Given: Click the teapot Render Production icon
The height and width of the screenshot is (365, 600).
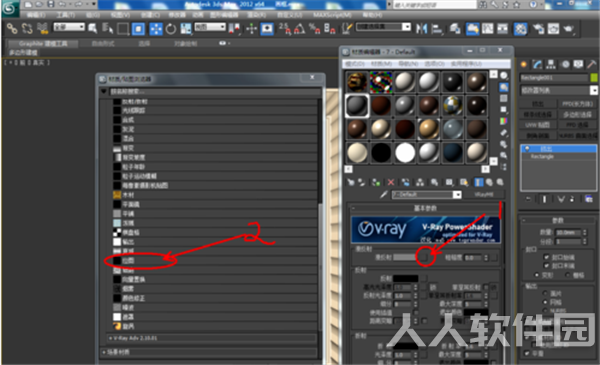Looking at the screenshot, I should [569, 29].
